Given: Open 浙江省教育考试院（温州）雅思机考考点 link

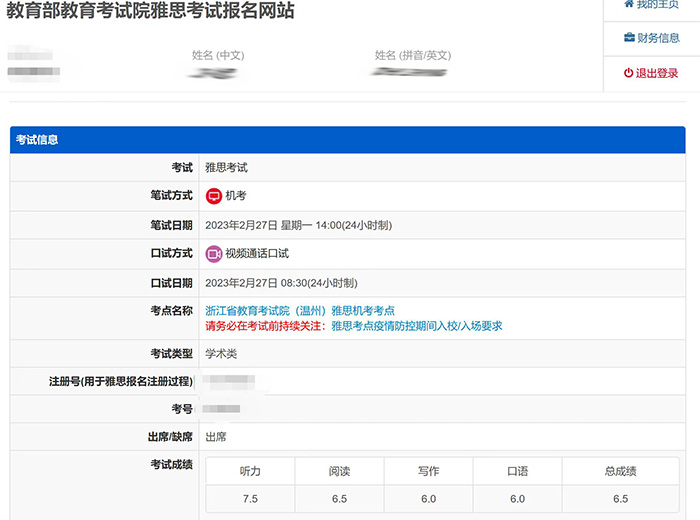Looking at the screenshot, I should pyautogui.click(x=300, y=311).
